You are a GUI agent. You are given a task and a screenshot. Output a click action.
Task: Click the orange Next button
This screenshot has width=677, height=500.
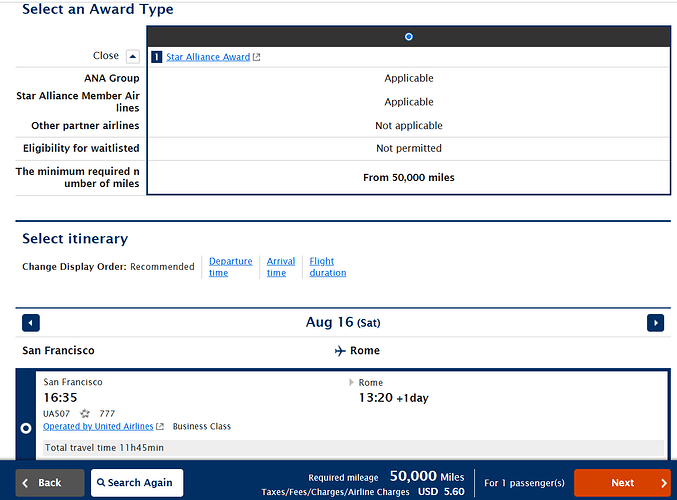pos(622,483)
